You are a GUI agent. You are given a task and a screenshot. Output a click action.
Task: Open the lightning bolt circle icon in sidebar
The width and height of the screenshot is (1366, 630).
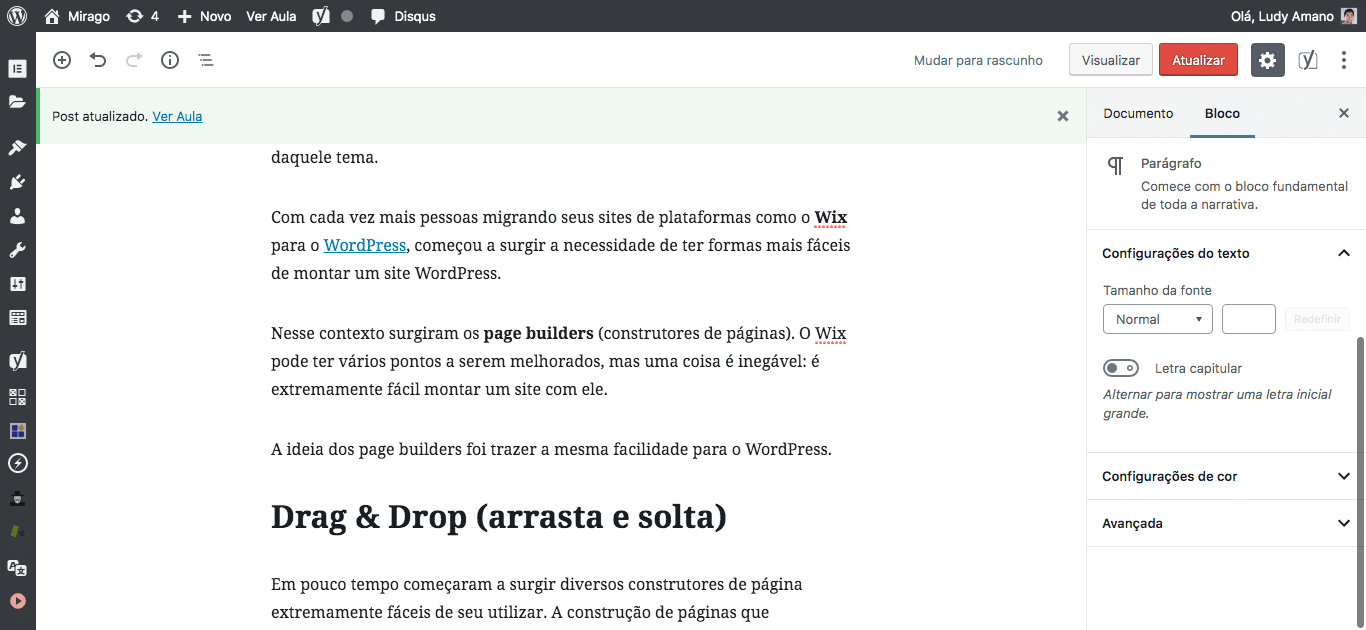[17, 463]
